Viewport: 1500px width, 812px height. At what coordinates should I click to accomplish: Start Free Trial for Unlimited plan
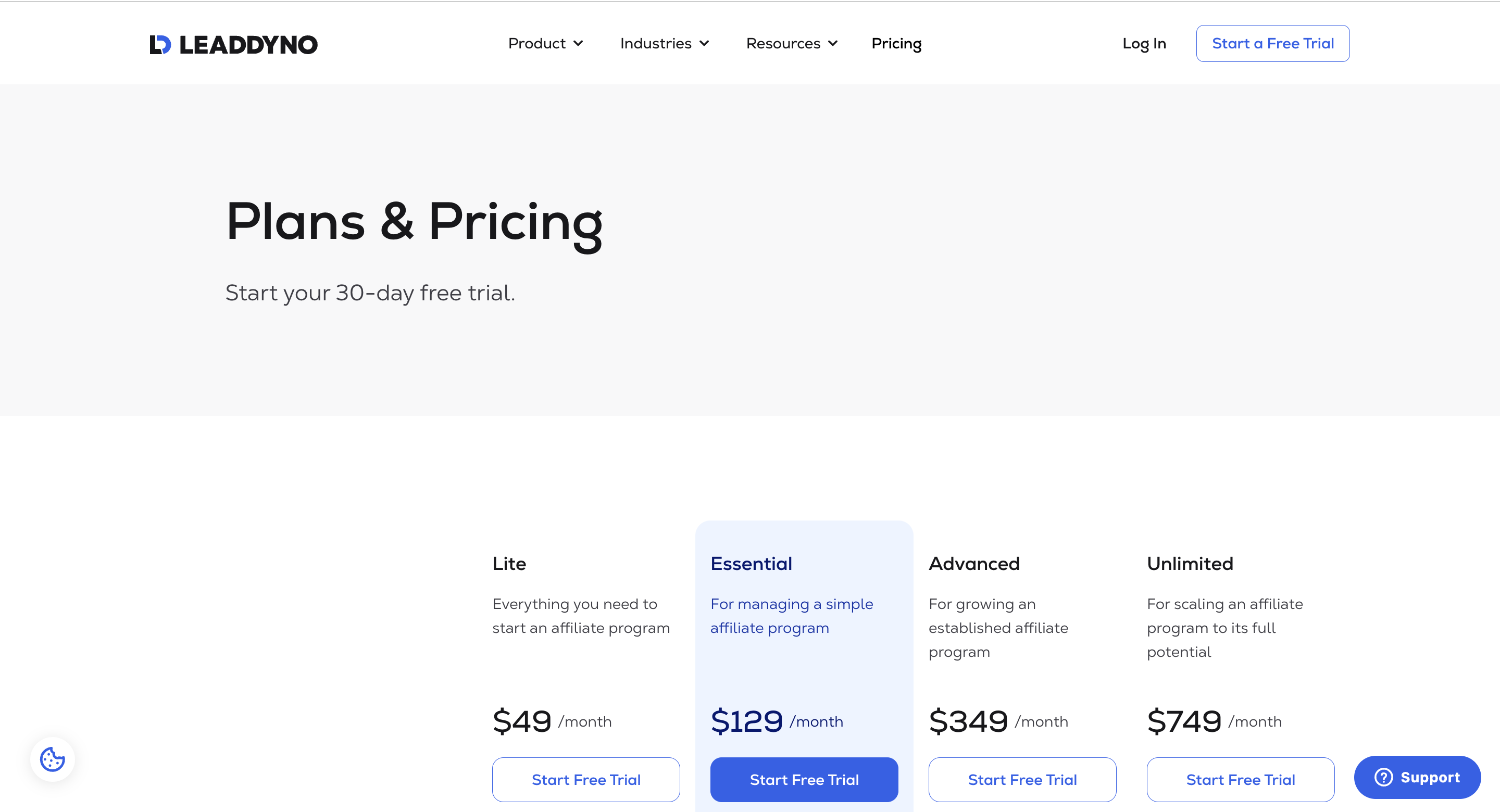coord(1240,779)
